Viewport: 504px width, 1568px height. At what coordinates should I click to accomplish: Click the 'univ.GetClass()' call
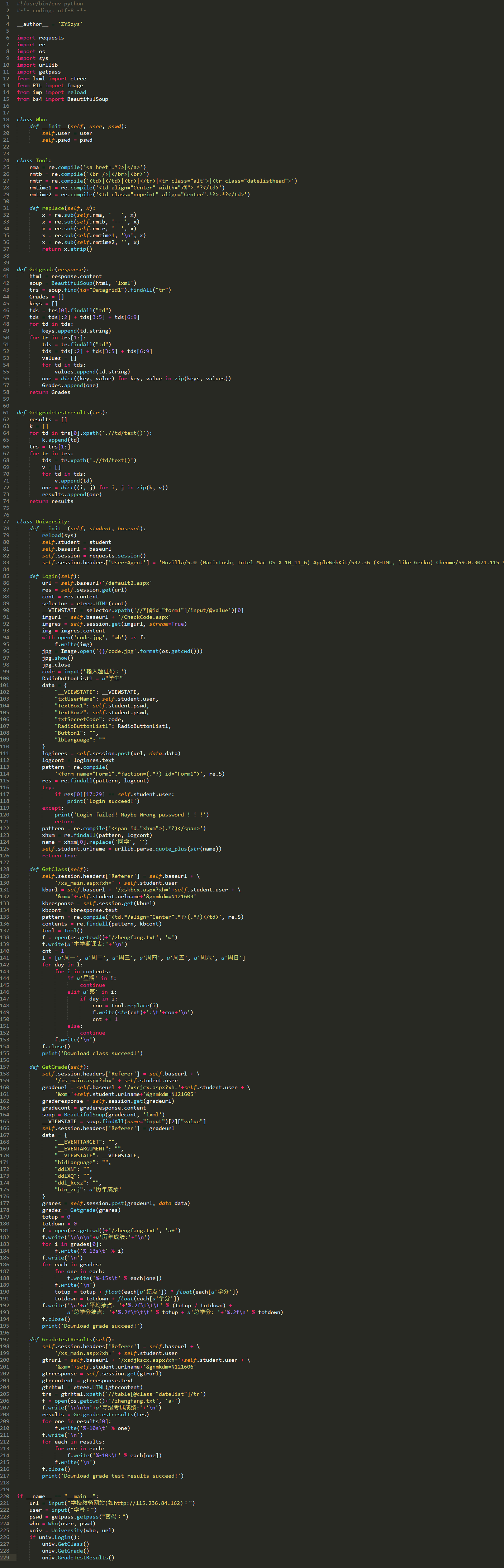point(66,1544)
